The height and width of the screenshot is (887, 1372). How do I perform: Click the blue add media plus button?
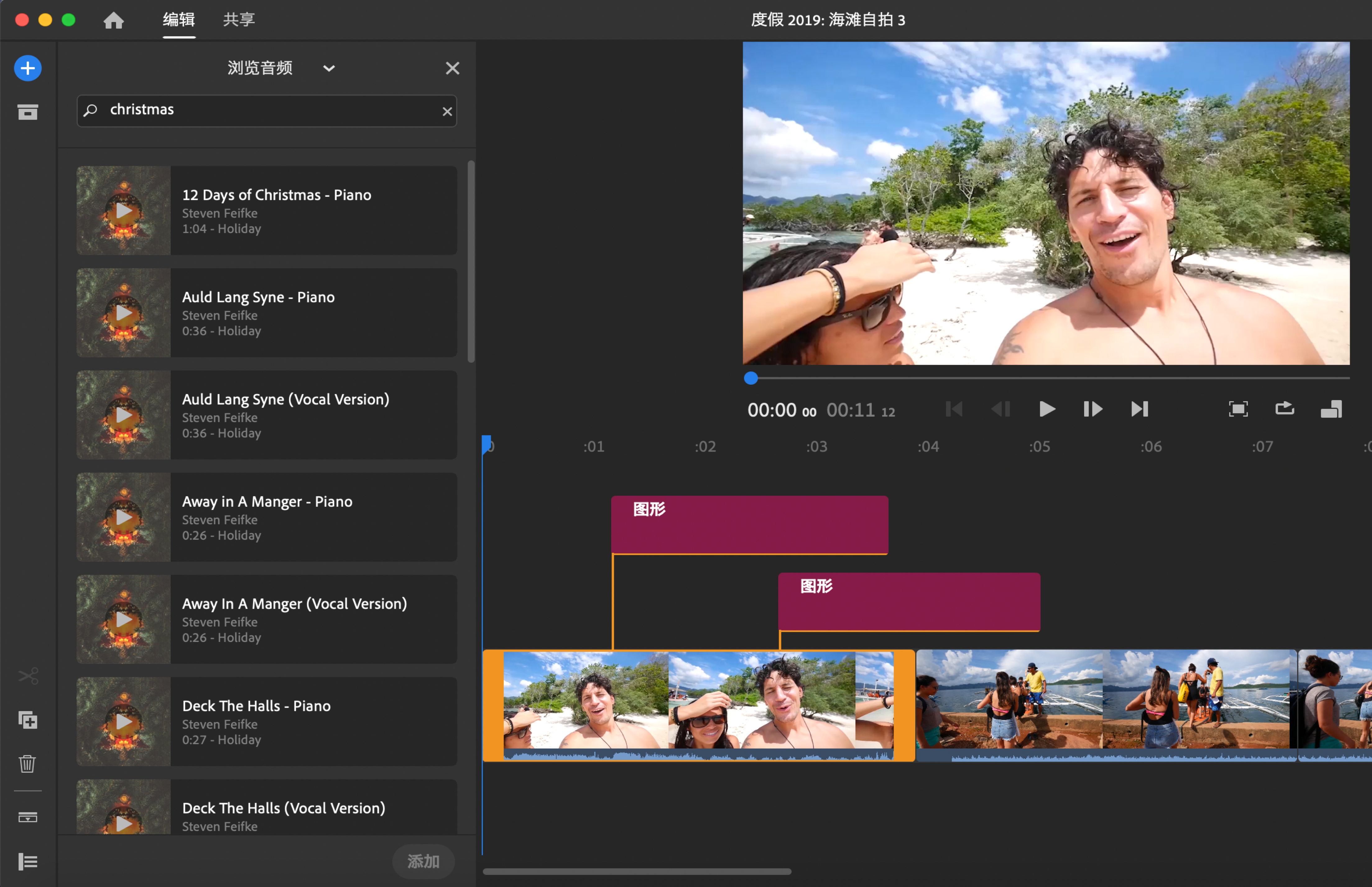coord(28,68)
